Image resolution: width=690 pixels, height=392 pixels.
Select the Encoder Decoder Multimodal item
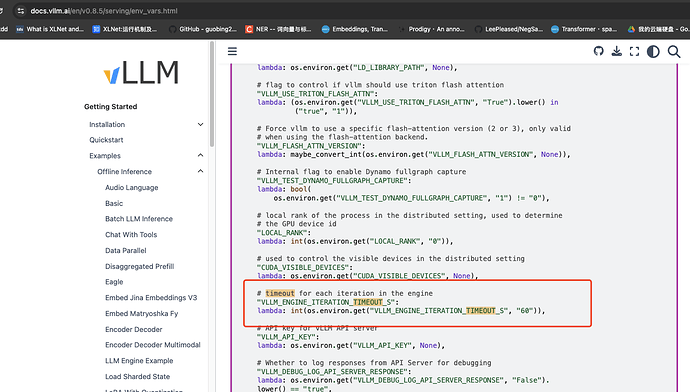tap(153, 345)
